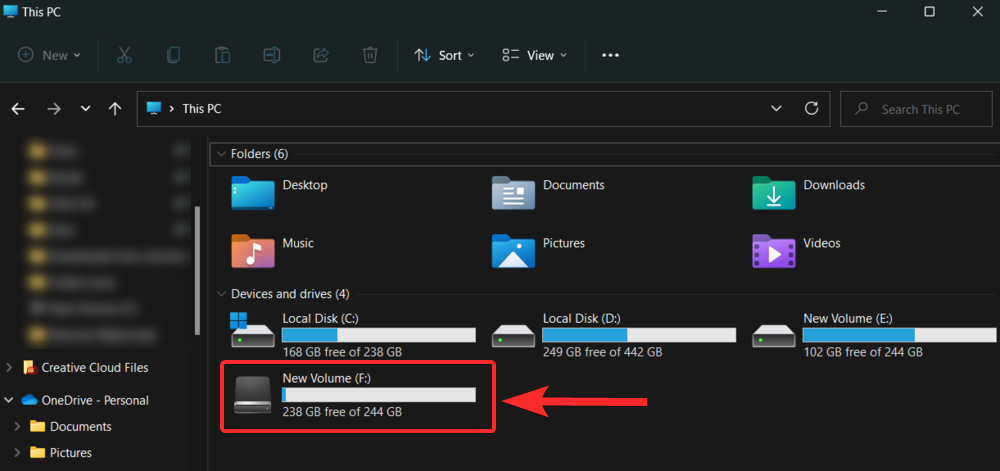Expand the address bar history dropdown
This screenshot has height=471, width=1000.
coord(776,108)
